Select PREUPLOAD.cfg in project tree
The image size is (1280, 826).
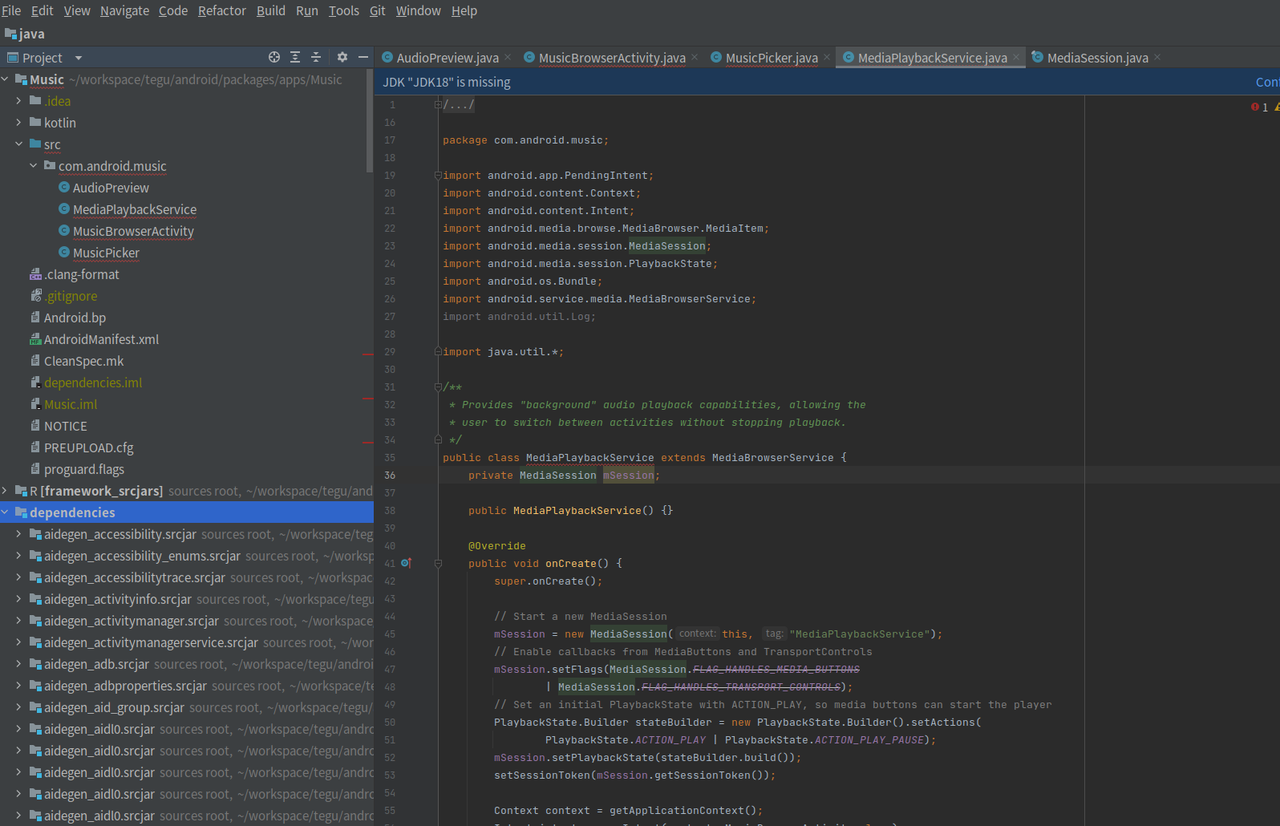(88, 448)
